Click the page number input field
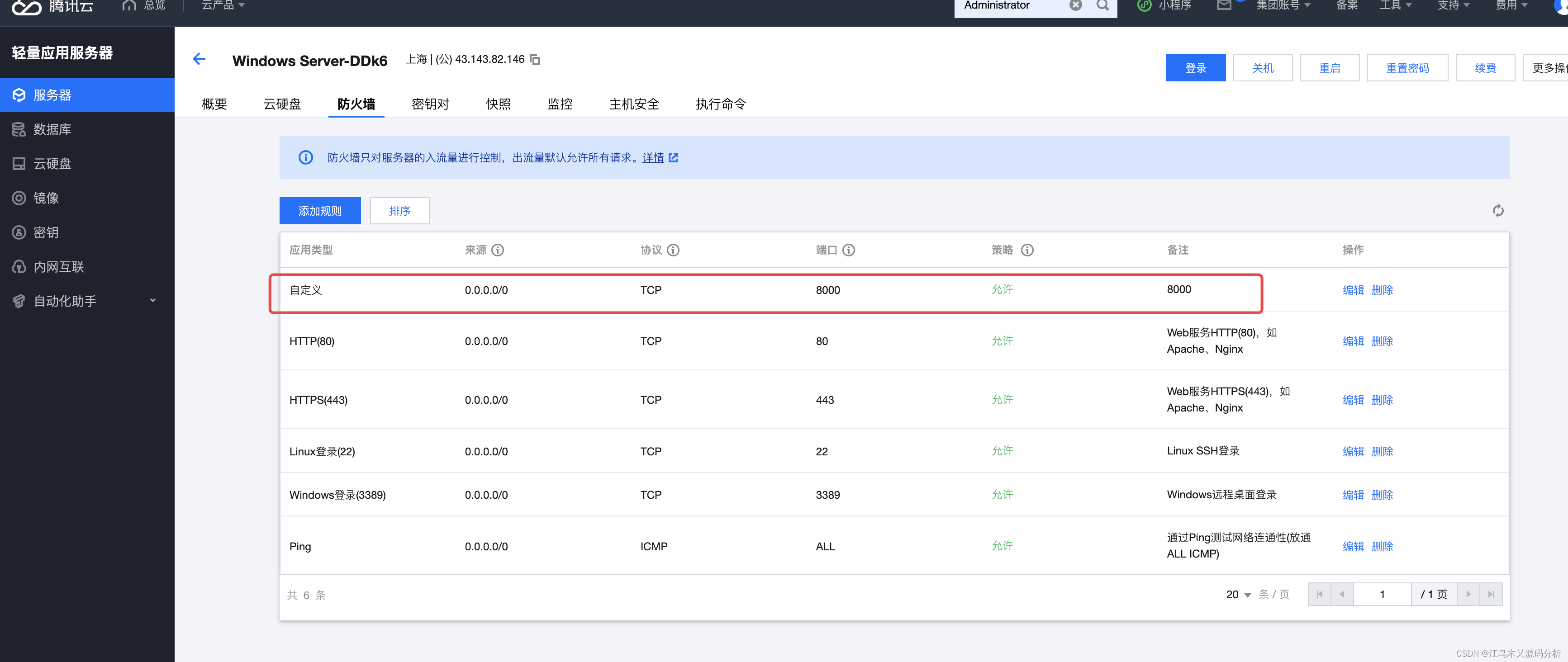 [x=1383, y=595]
